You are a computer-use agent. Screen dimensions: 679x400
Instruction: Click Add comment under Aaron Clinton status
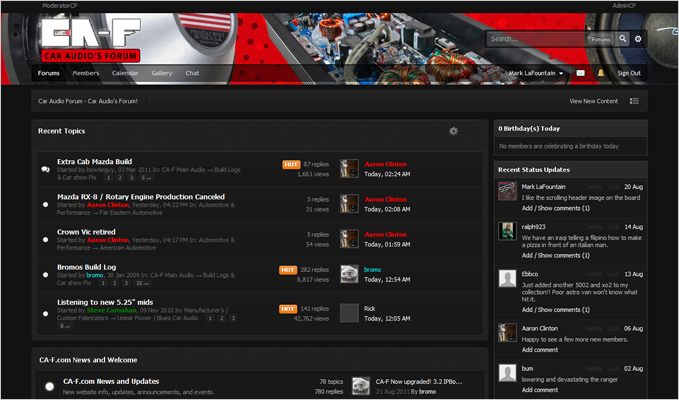(x=540, y=350)
